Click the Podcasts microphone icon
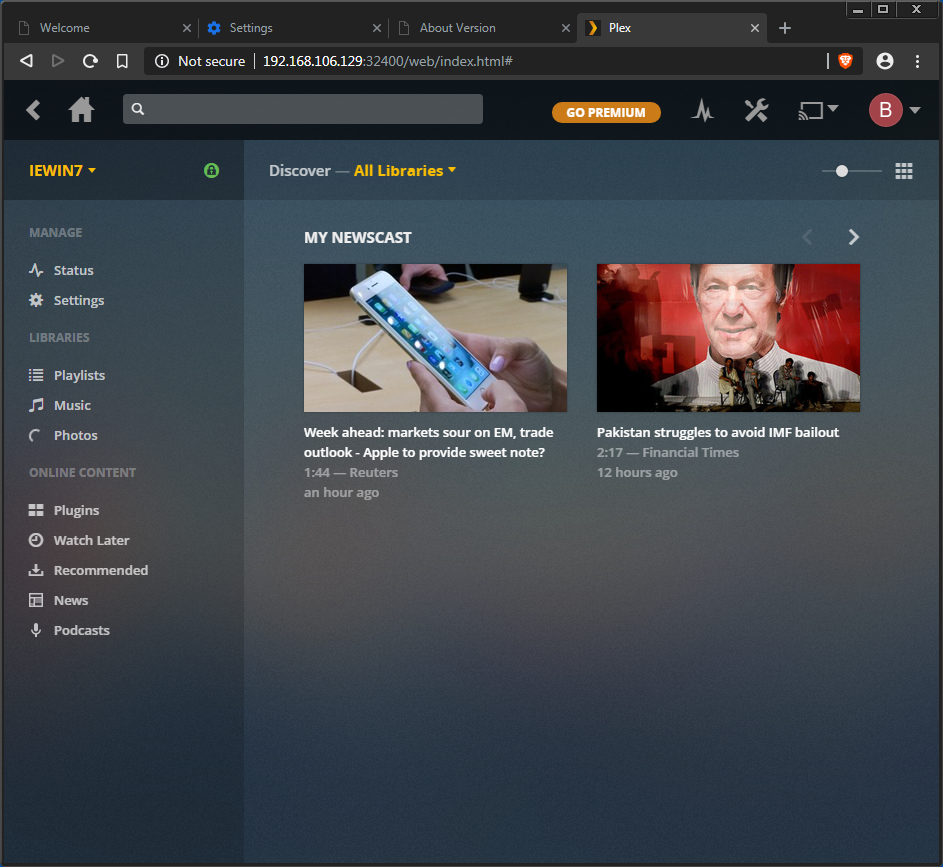 tap(36, 630)
